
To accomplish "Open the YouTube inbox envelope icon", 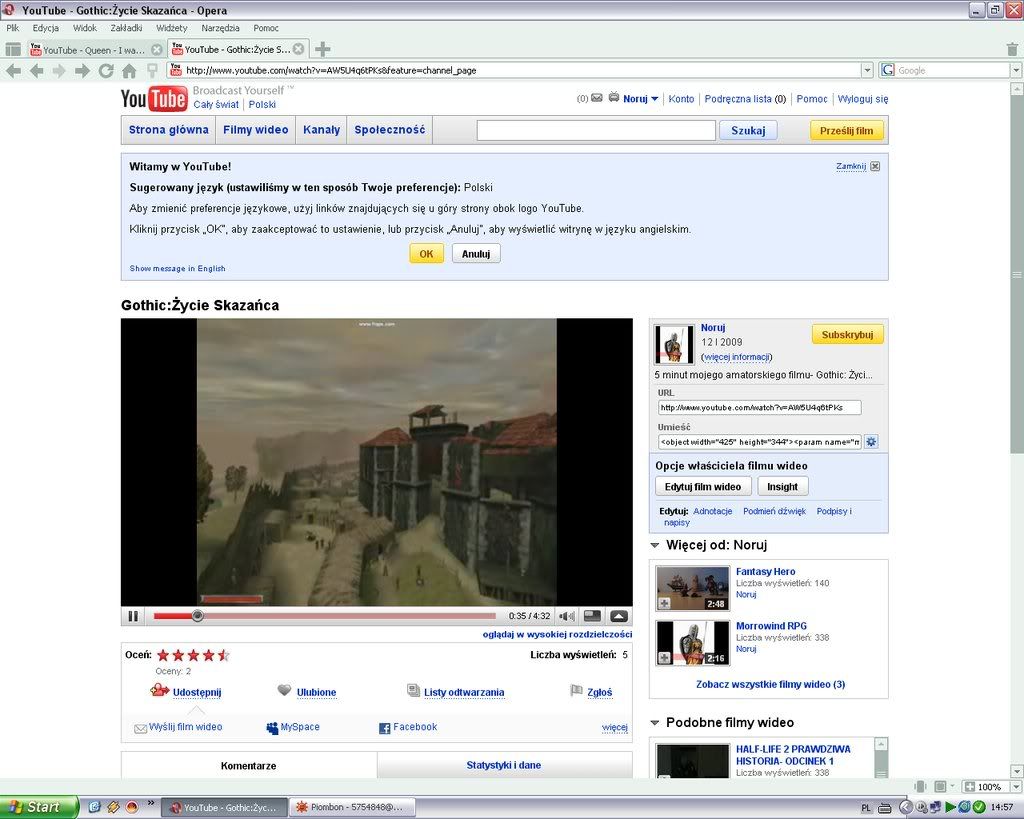I will (597, 99).
